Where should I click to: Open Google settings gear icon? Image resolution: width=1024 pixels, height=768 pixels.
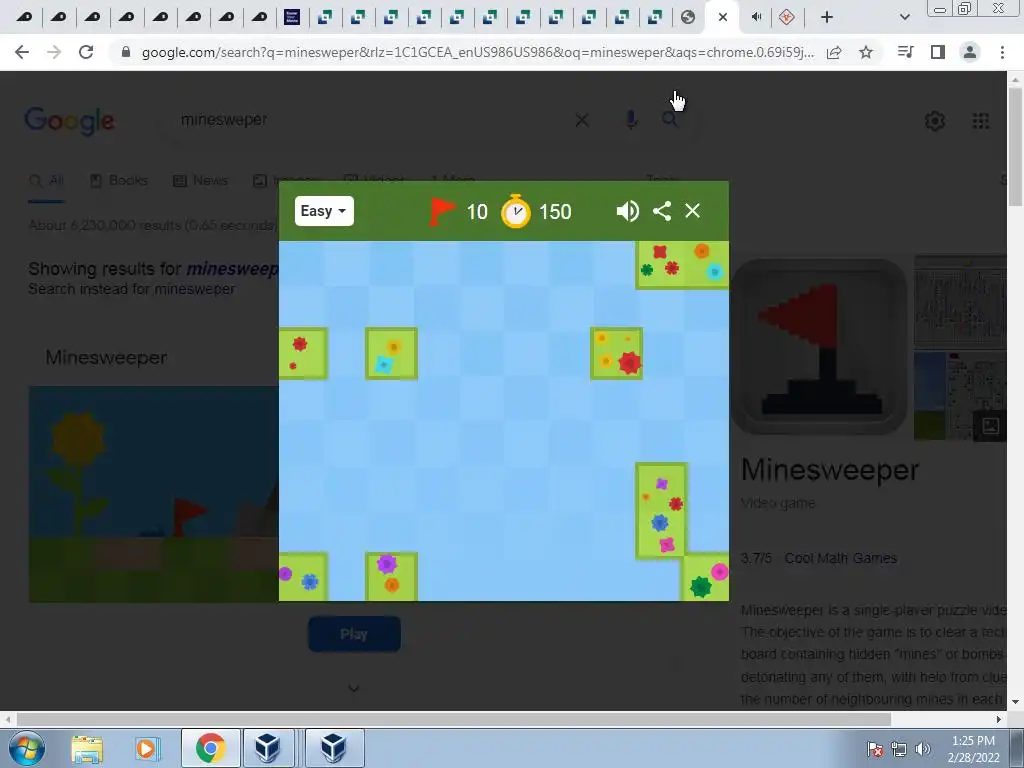click(935, 121)
